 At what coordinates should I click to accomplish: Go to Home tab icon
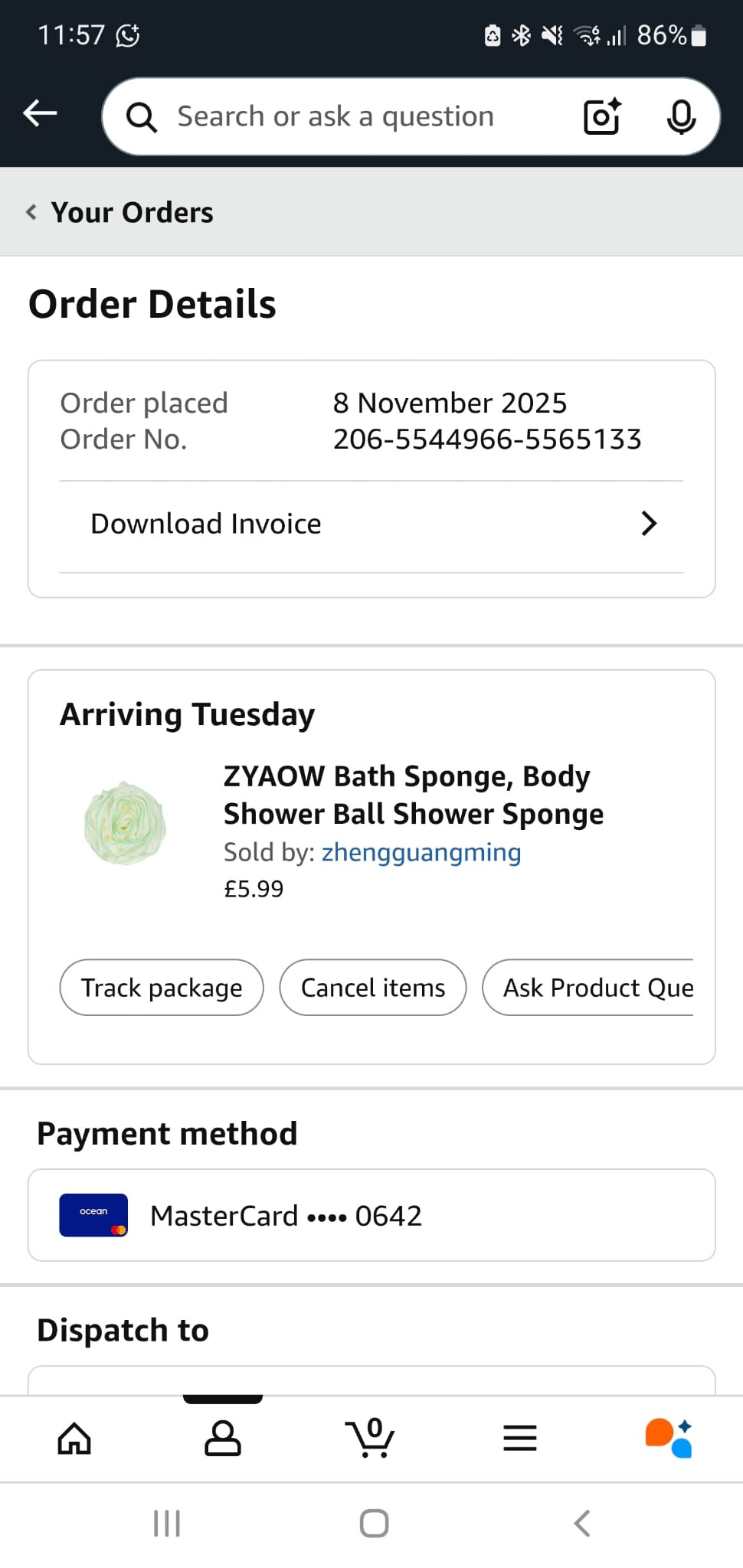pos(74,1439)
